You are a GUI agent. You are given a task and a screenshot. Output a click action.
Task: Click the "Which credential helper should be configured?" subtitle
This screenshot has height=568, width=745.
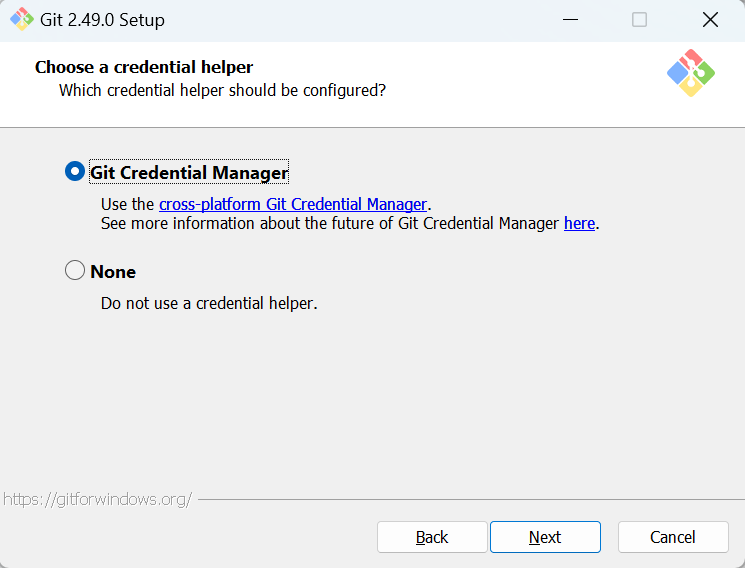222,90
